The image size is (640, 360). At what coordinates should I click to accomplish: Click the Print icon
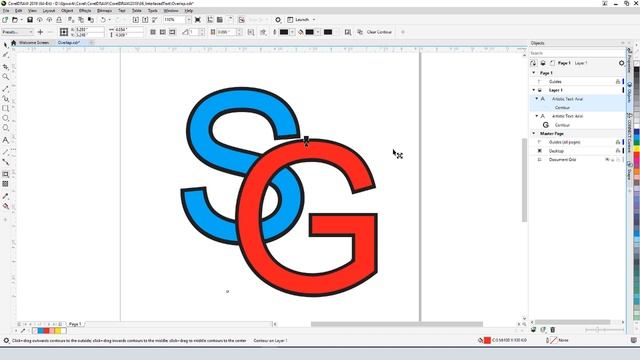click(59, 20)
